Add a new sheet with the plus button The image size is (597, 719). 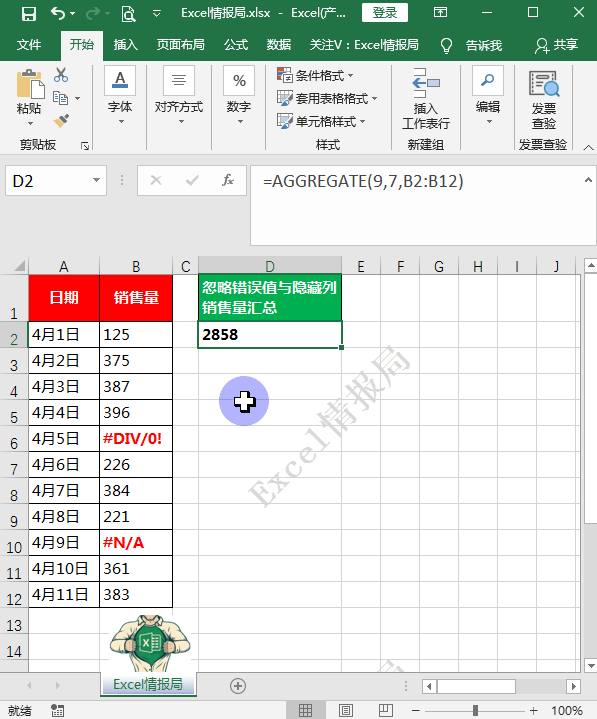[x=238, y=686]
